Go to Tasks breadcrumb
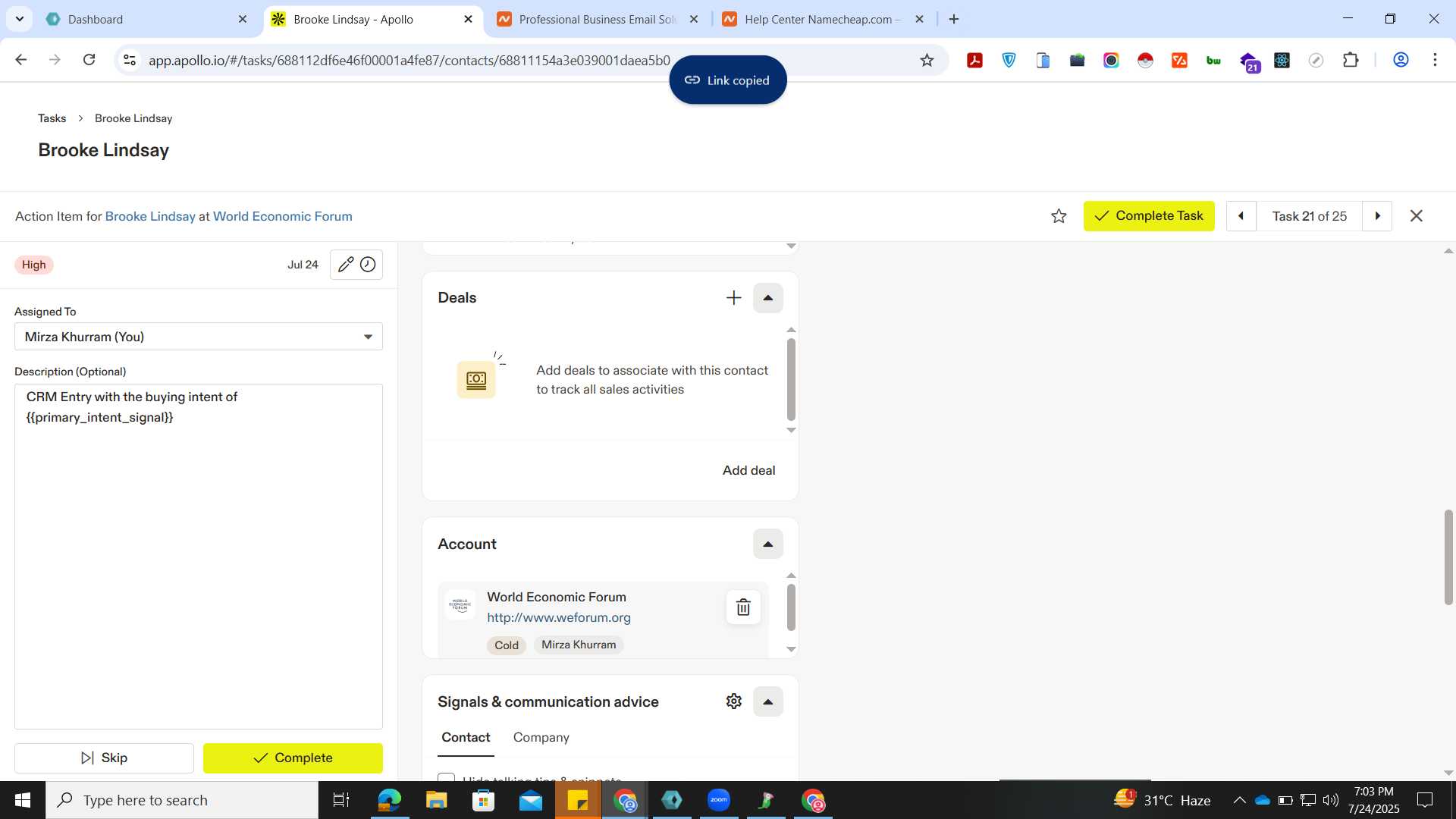The image size is (1456, 819). pos(52,118)
